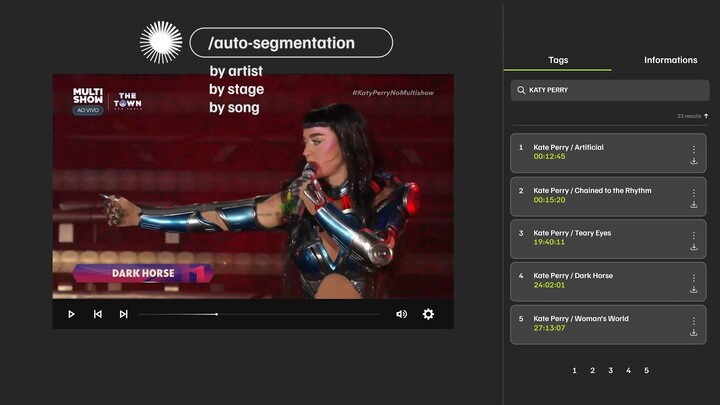
Task: Open options menu for Dark Horse
Action: (694, 278)
